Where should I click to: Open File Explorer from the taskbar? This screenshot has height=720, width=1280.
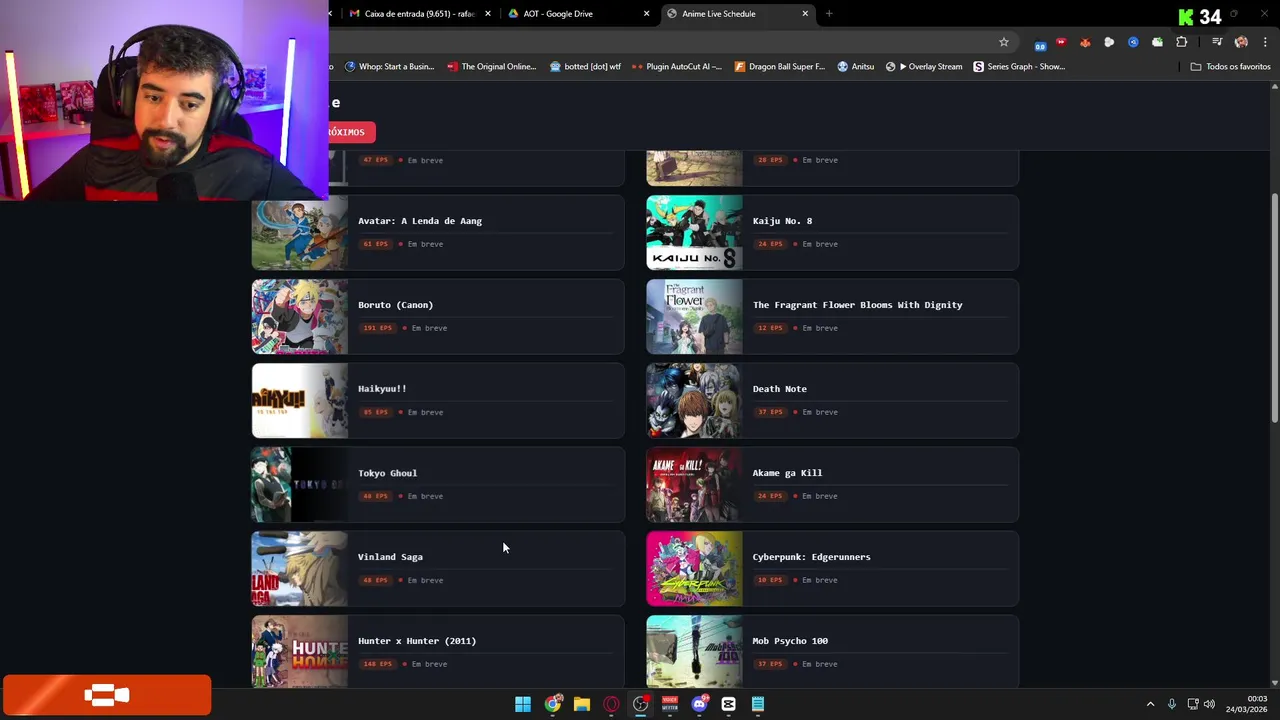click(581, 704)
